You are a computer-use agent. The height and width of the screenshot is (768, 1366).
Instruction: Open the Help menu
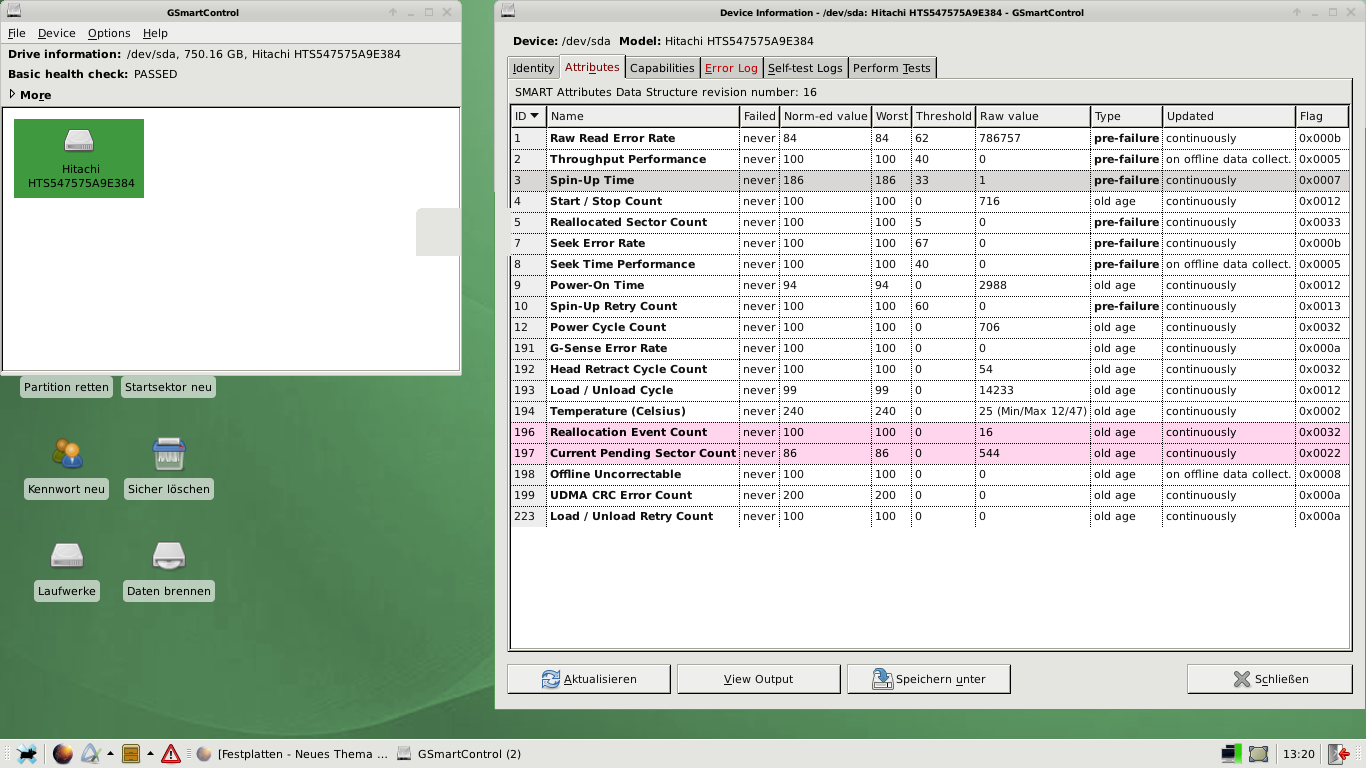155,33
